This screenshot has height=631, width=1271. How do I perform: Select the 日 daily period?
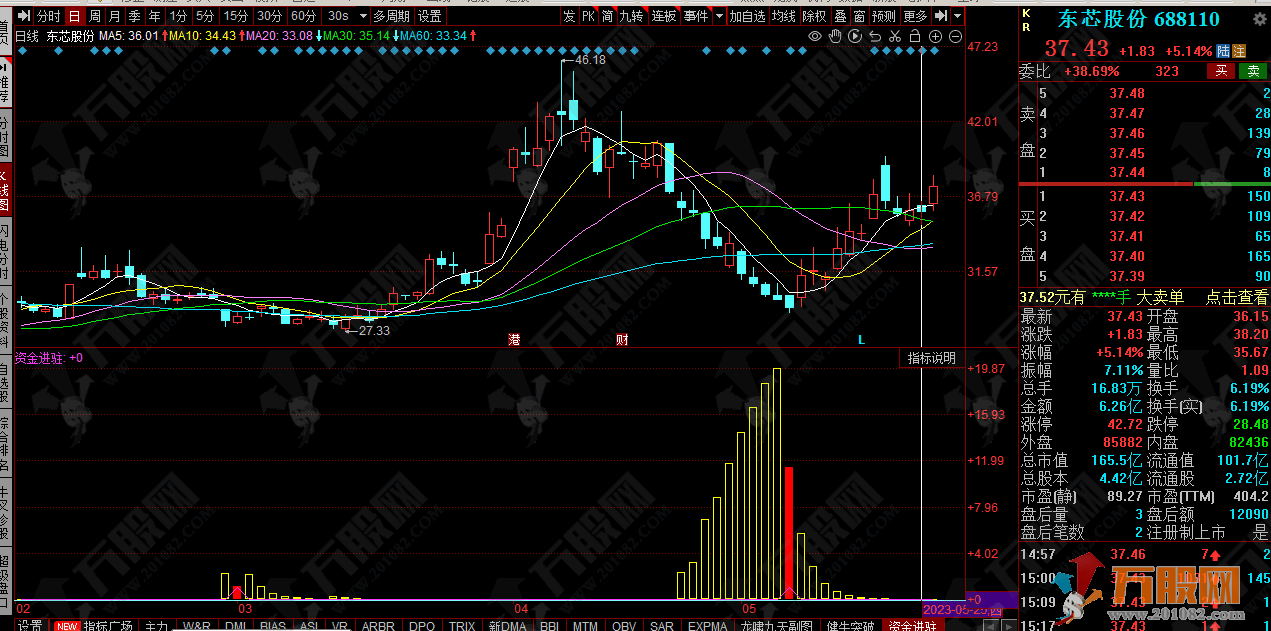[74, 16]
